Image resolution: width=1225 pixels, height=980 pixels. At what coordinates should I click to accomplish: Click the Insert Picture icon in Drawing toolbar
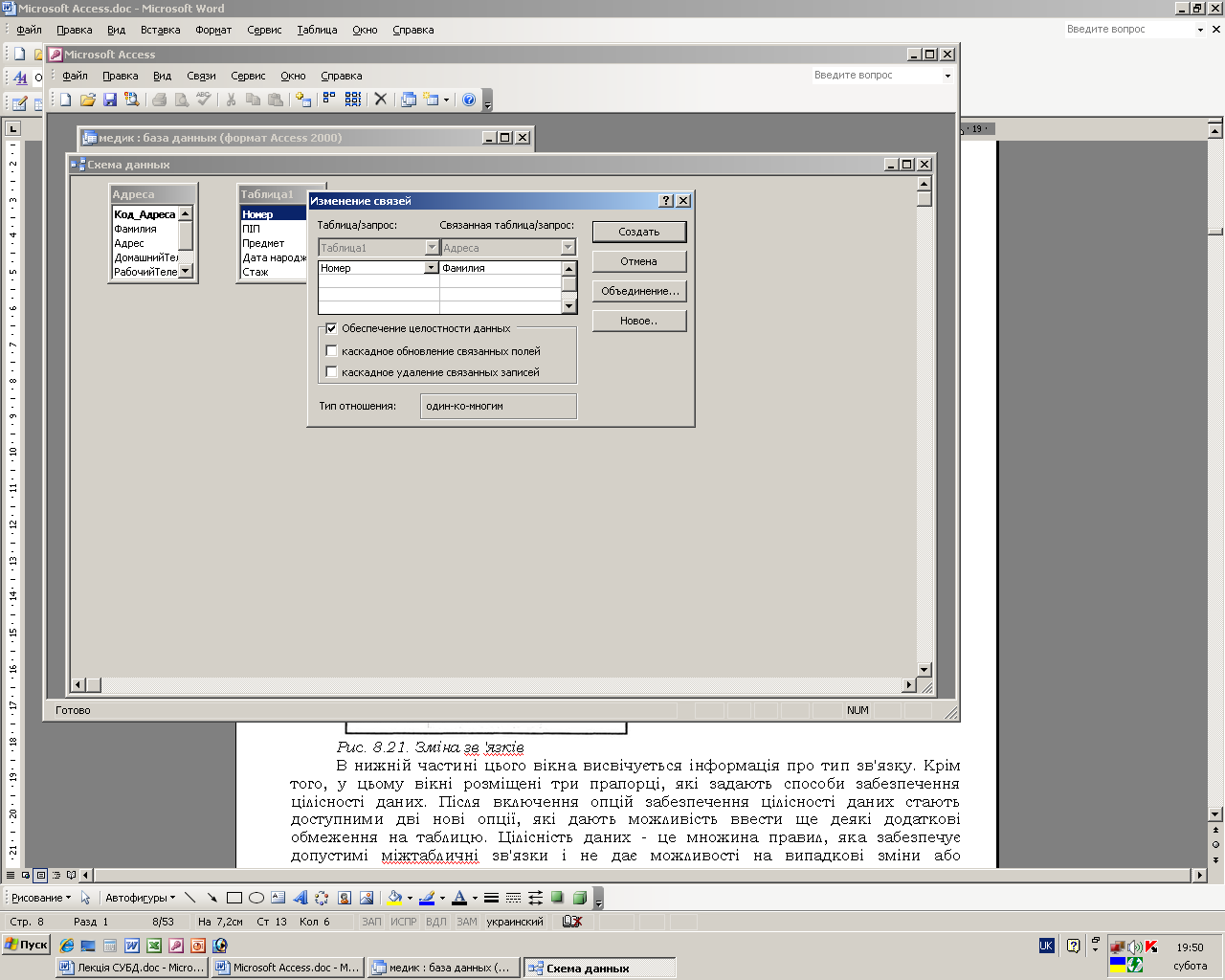pyautogui.click(x=367, y=898)
